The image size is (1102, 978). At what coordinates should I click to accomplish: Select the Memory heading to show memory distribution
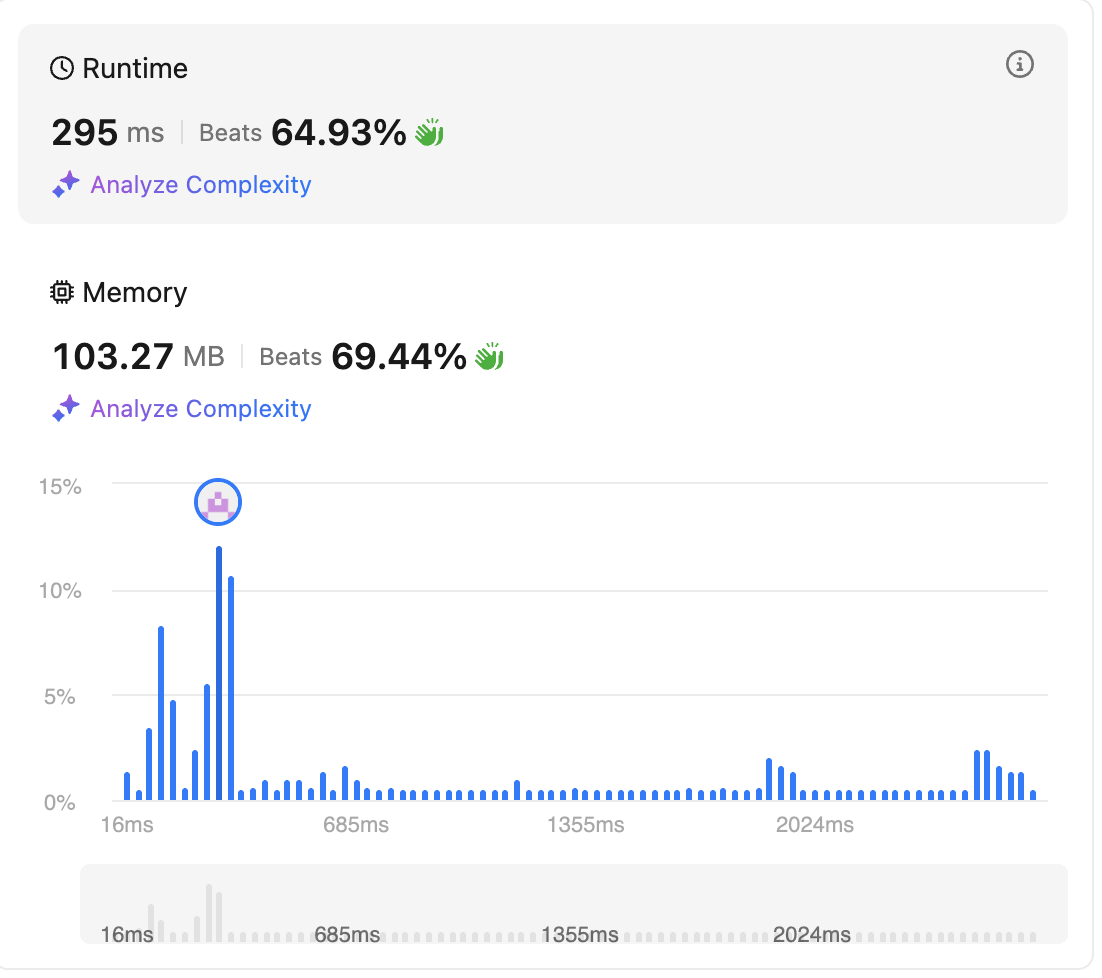pyautogui.click(x=134, y=292)
